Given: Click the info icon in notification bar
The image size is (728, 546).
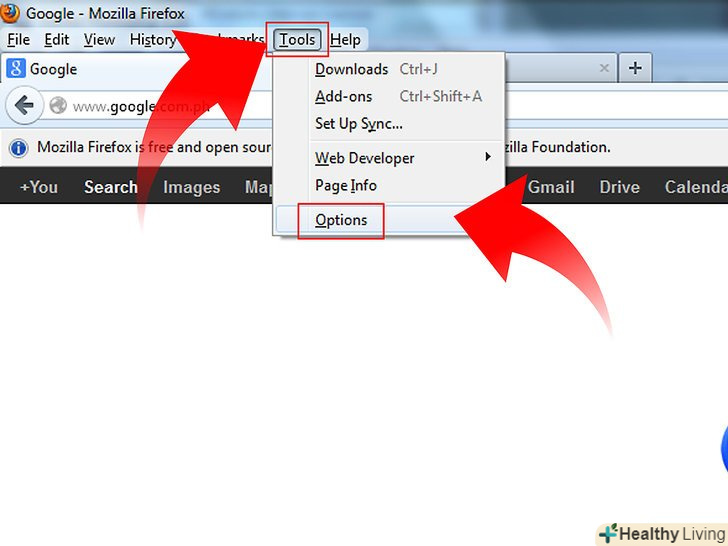Looking at the screenshot, I should coord(19,148).
